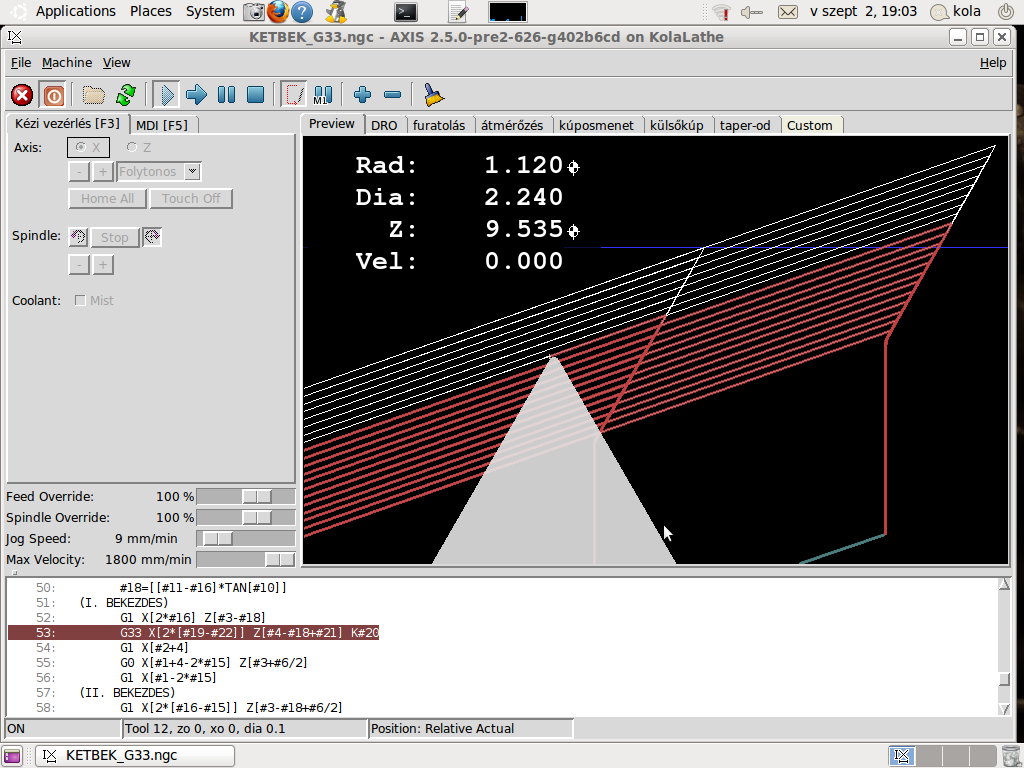Enable the Mist coolant checkbox
Image resolution: width=1024 pixels, height=768 pixels.
click(x=80, y=301)
